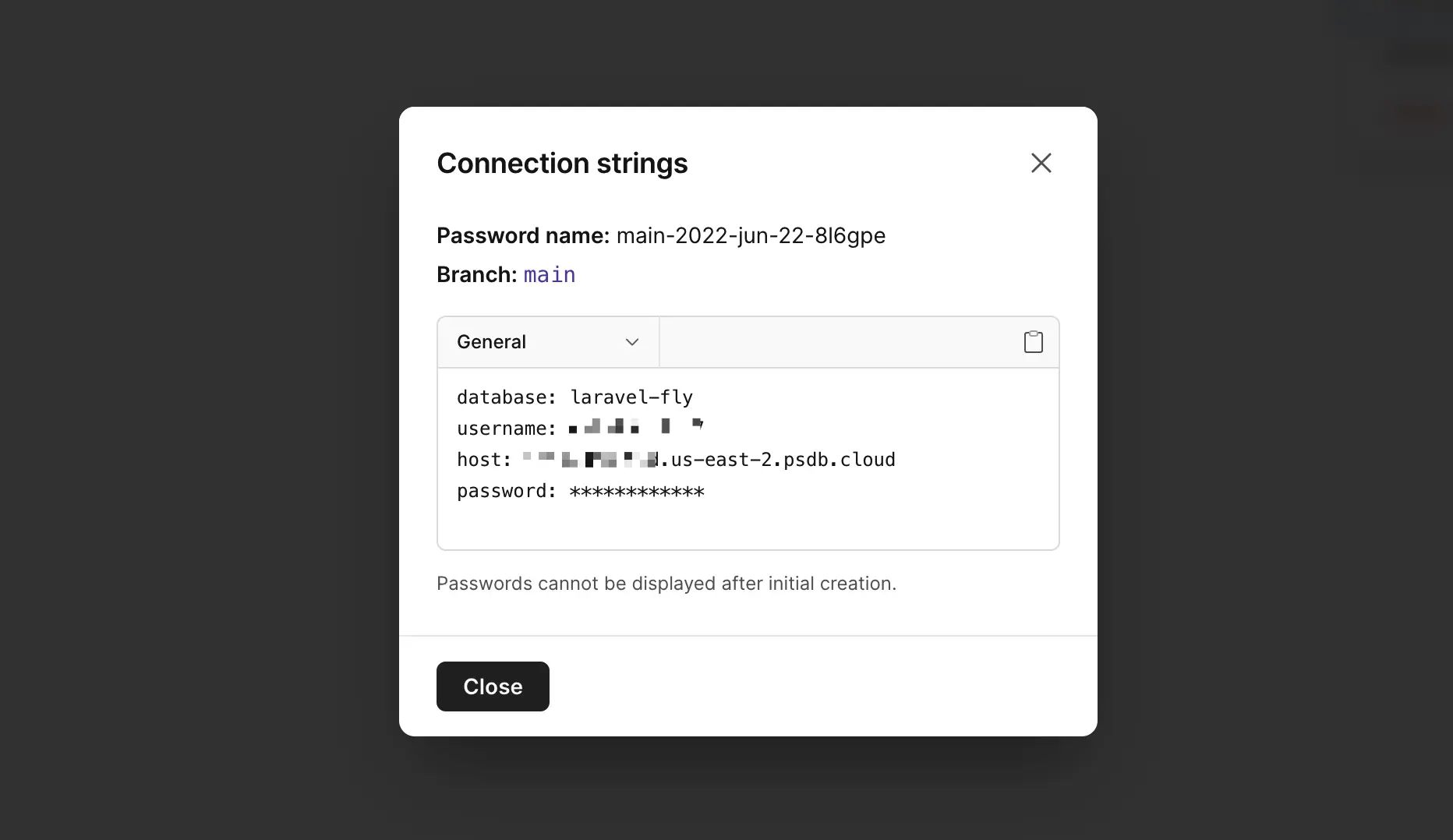Screen dimensions: 1453x840
Task: Close the dialog with the X icon
Action: click(1041, 163)
